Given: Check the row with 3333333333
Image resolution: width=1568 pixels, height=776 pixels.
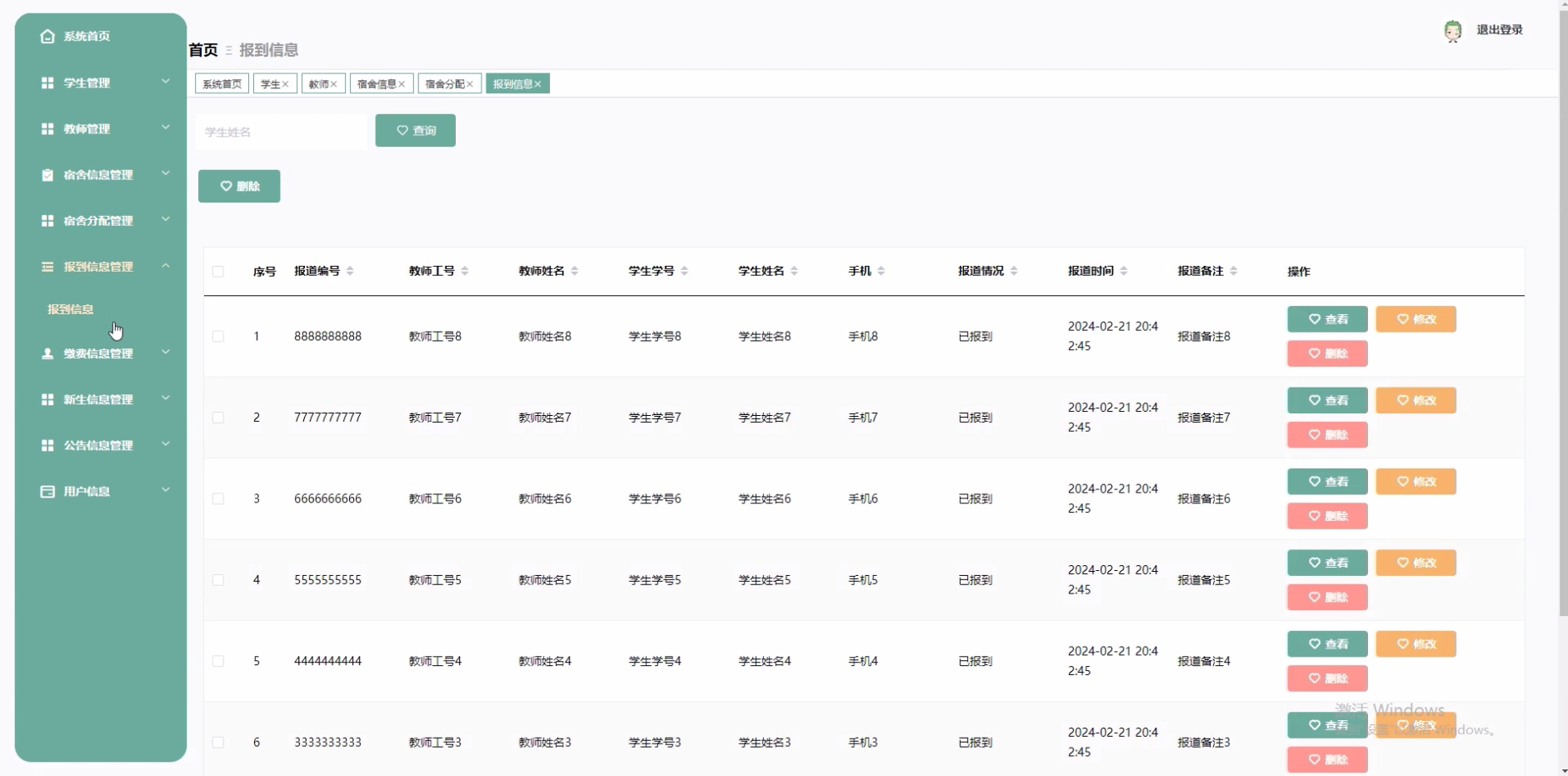Looking at the screenshot, I should point(218,743).
